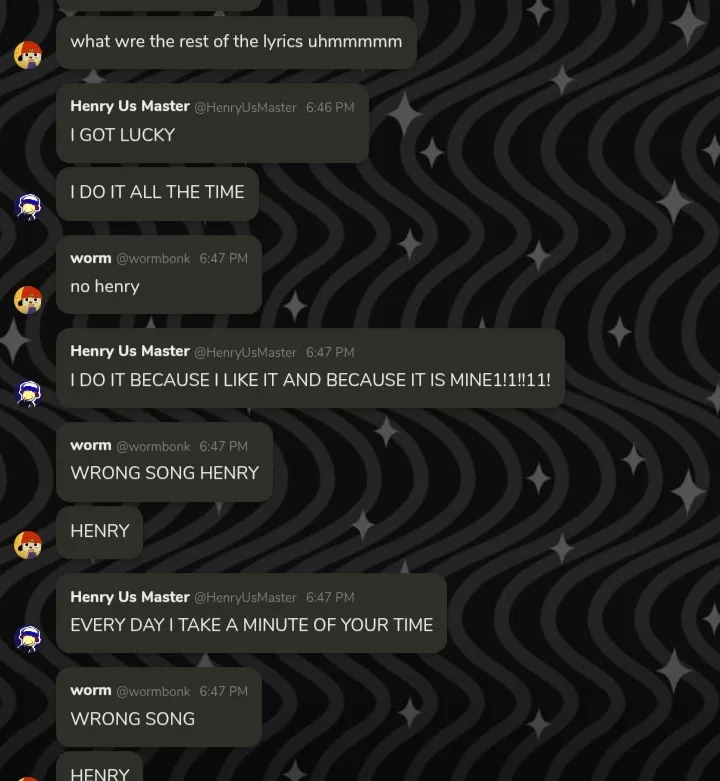This screenshot has height=781, width=720.
Task: Click worm's avatar beside the standalone "HENRY" bubble
Action: coord(28,545)
